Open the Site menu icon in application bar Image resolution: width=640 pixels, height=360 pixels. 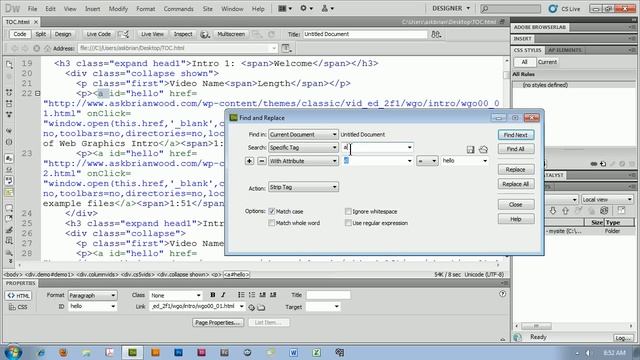click(x=327, y=8)
